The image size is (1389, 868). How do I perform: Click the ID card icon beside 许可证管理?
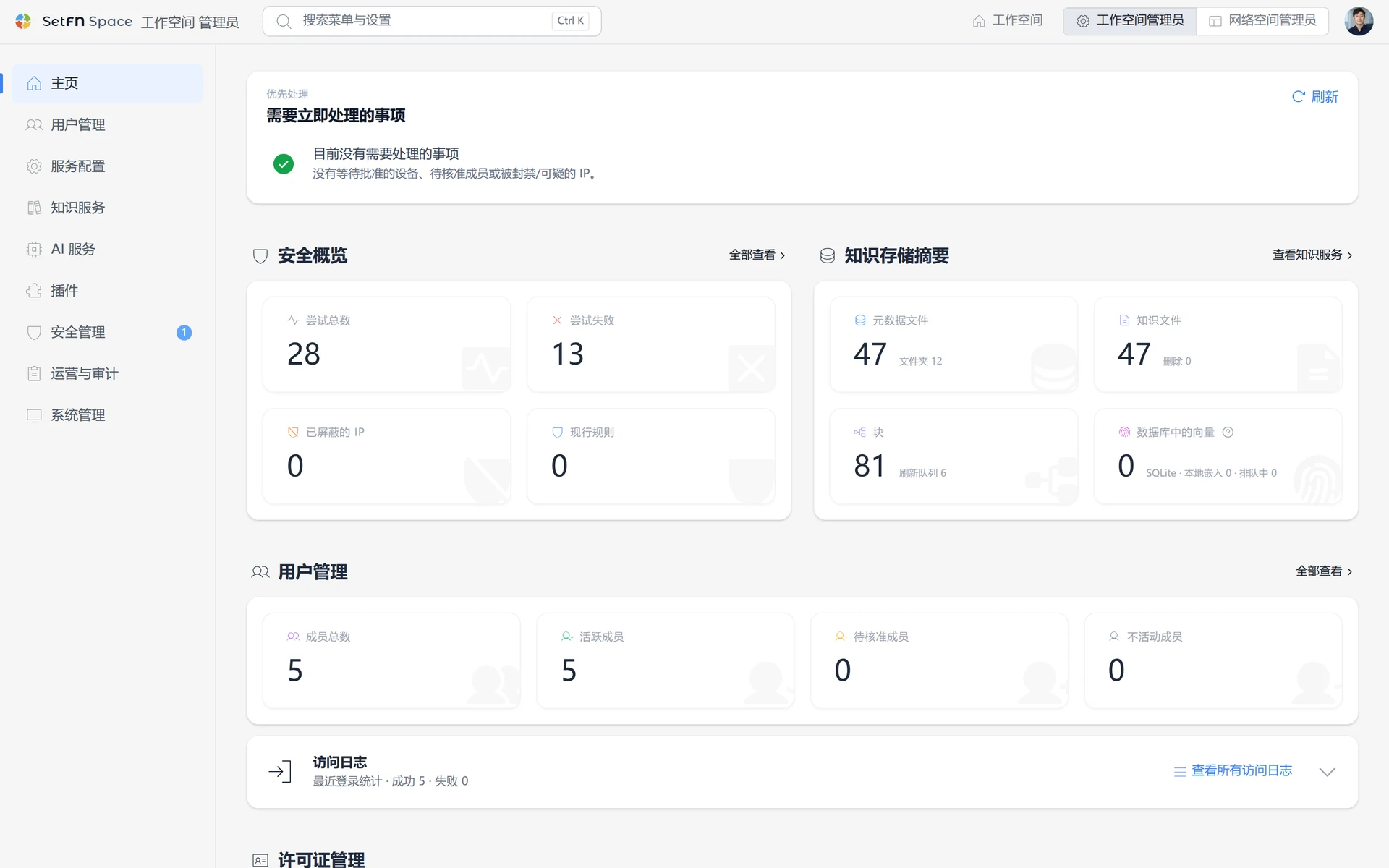coord(260,860)
